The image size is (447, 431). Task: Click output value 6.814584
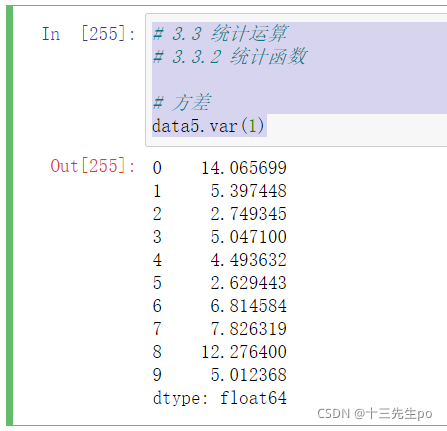tap(249, 306)
